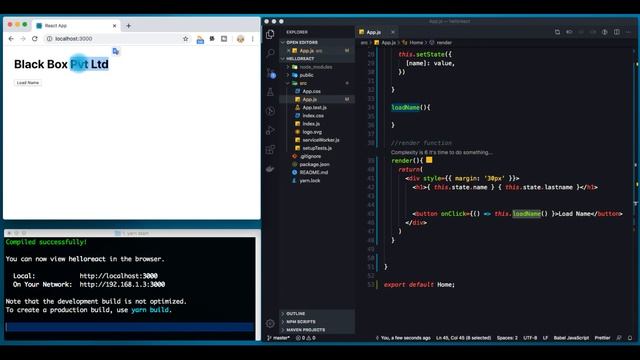Click the Split Editor icon in editor toolbar
This screenshot has width=640, height=360.
617,32
